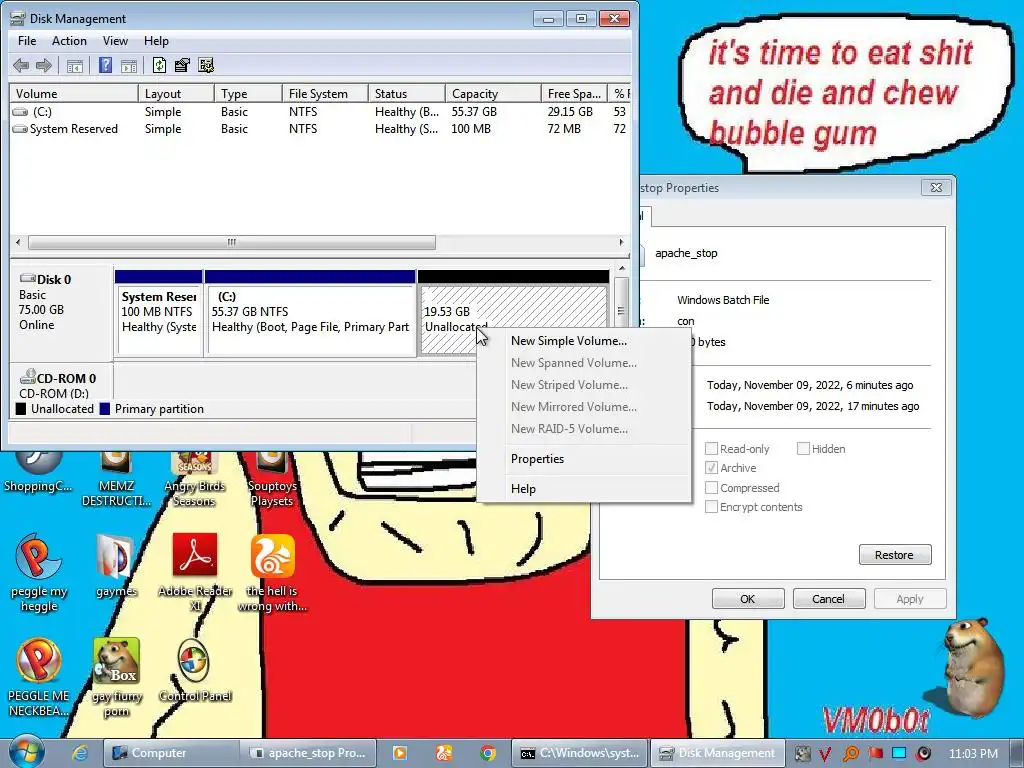The width and height of the screenshot is (1024, 768).
Task: Click the Windows Start orb
Action: pos(26,752)
